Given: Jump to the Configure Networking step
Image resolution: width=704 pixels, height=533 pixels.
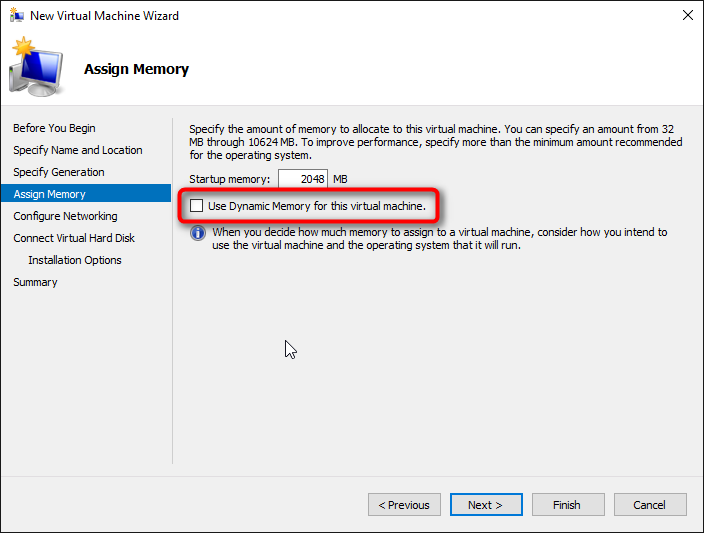Looking at the screenshot, I should pyautogui.click(x=66, y=216).
